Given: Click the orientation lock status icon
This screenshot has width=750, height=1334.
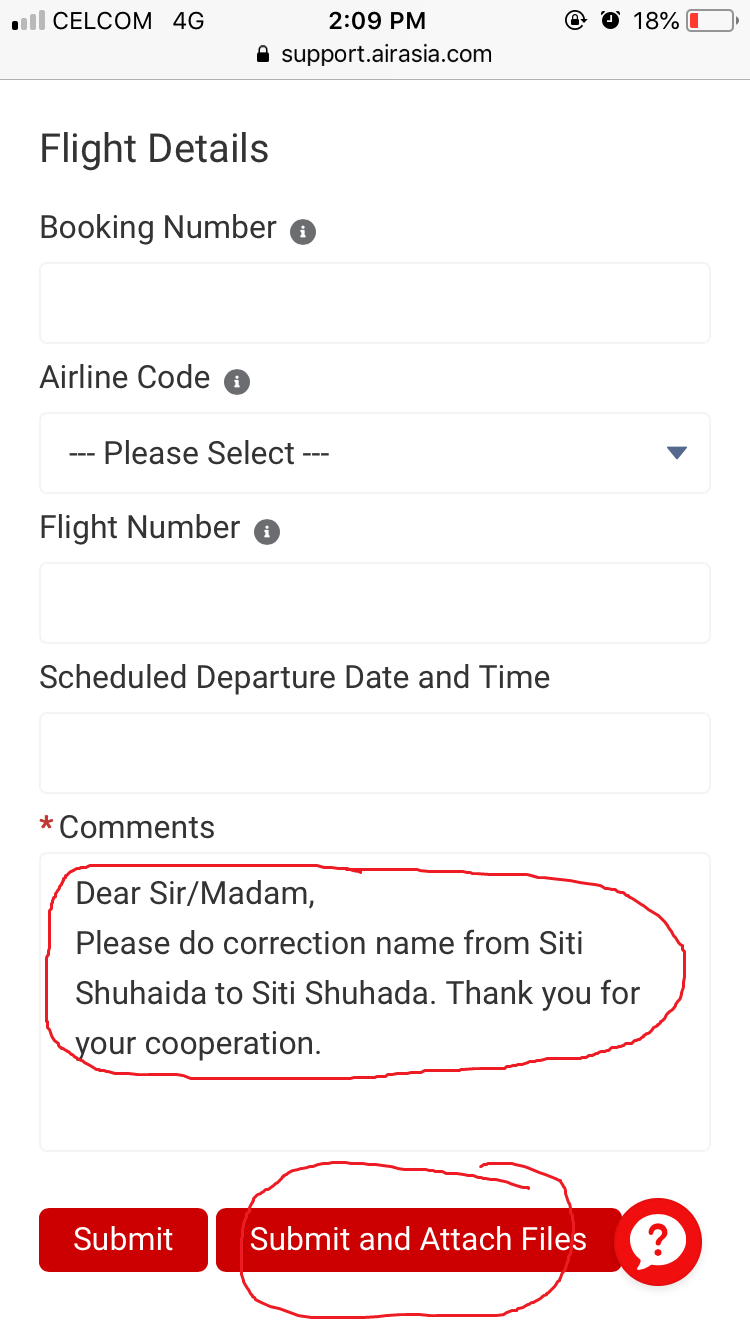Looking at the screenshot, I should [x=575, y=20].
